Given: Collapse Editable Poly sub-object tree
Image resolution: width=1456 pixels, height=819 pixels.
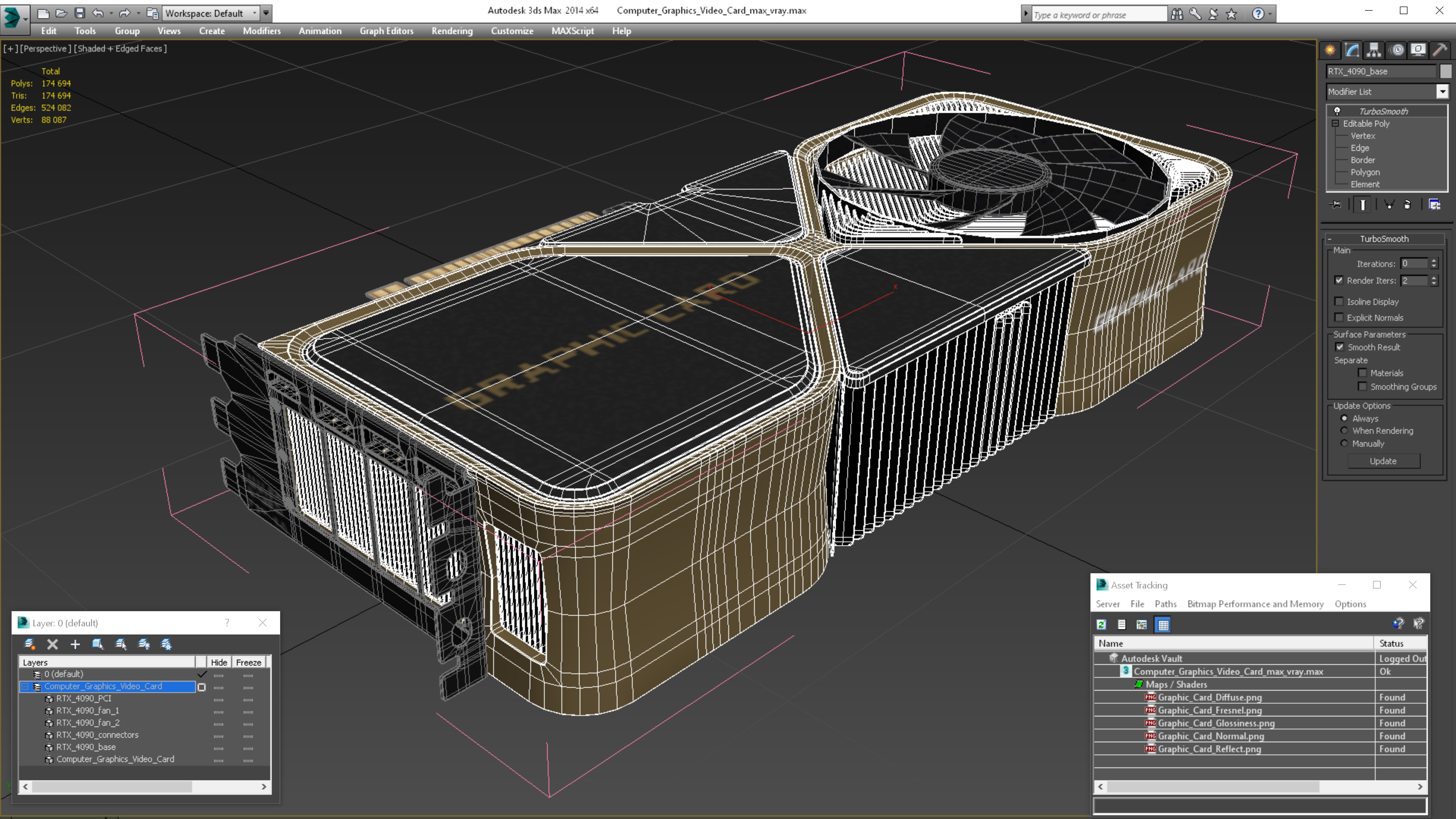Looking at the screenshot, I should pyautogui.click(x=1336, y=123).
